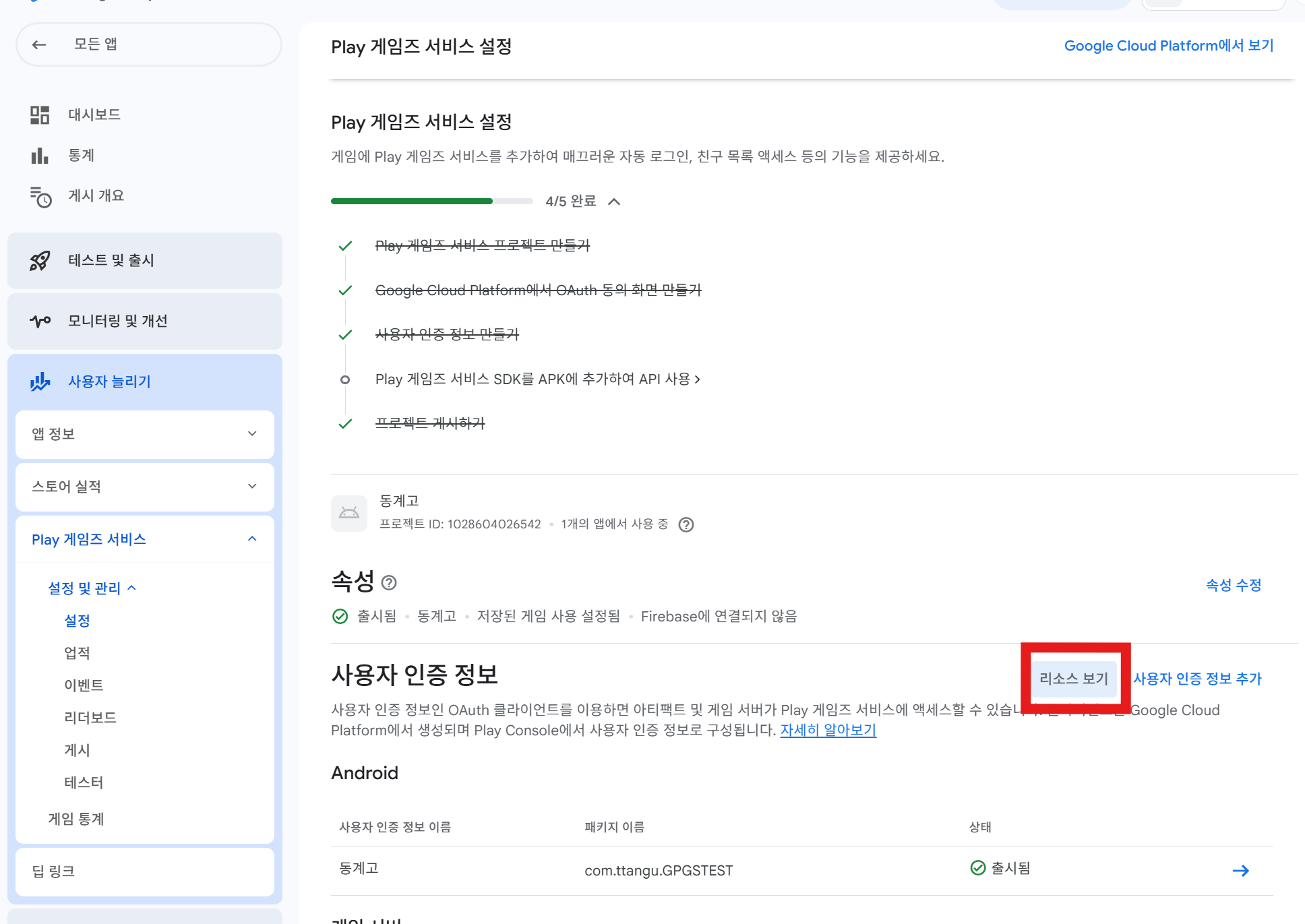Screen dimensions: 1305x924
Task: Click the 통계 bar chart icon
Action: point(40,156)
